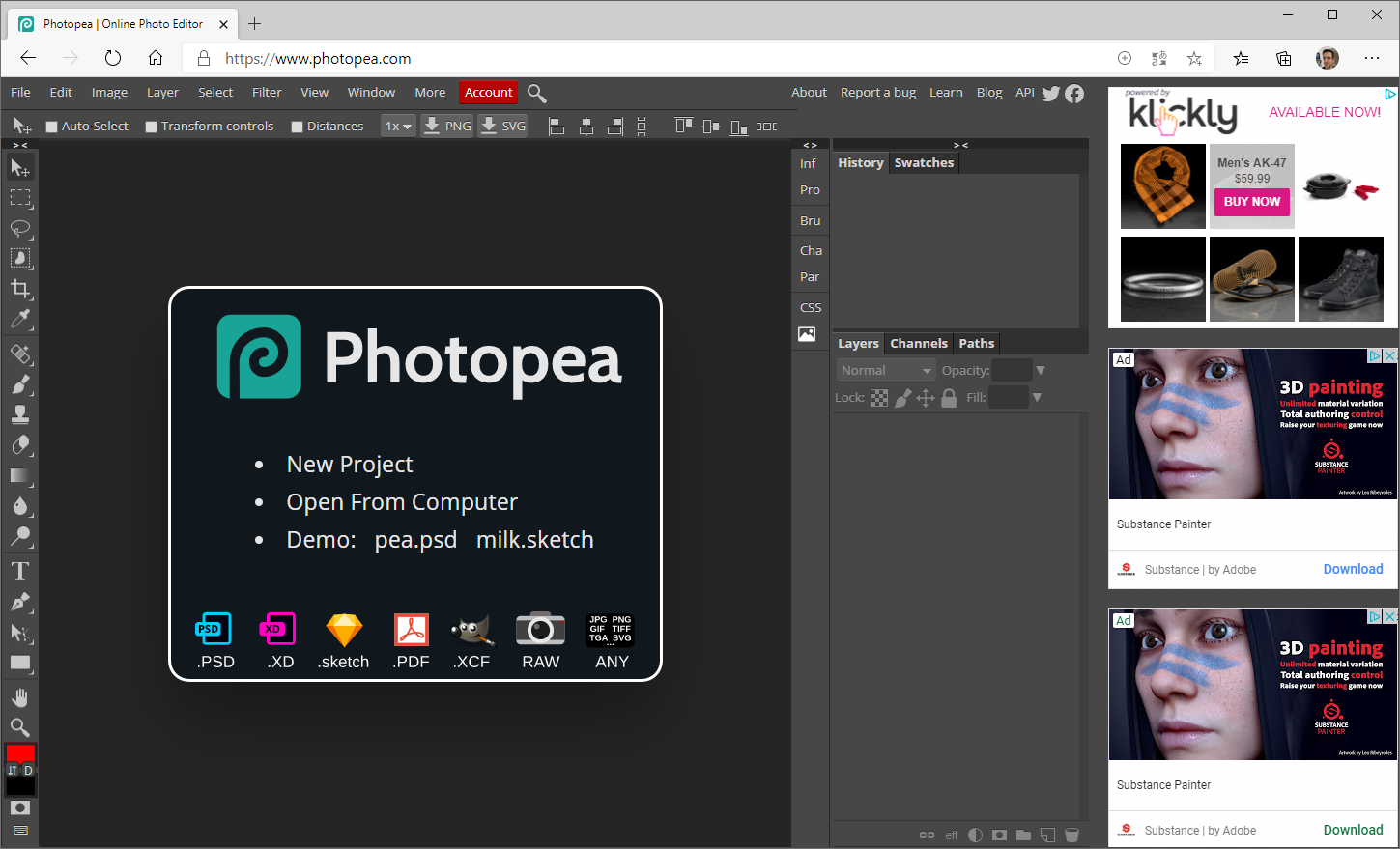Click the add layer mask icon
The image size is (1400, 849).
click(x=999, y=835)
